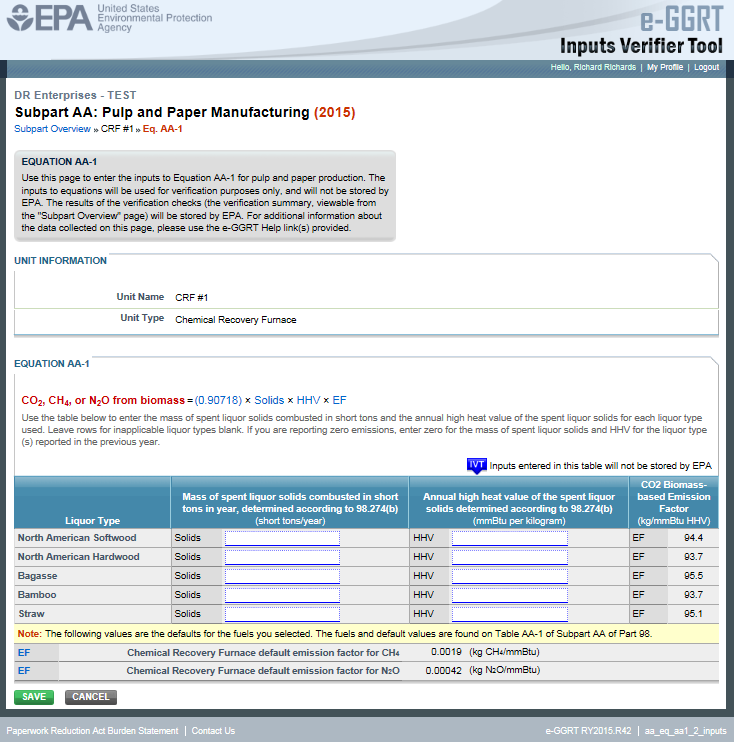Image resolution: width=734 pixels, height=742 pixels.
Task: Focus the Bagasse HHV input field
Action: tap(510, 576)
